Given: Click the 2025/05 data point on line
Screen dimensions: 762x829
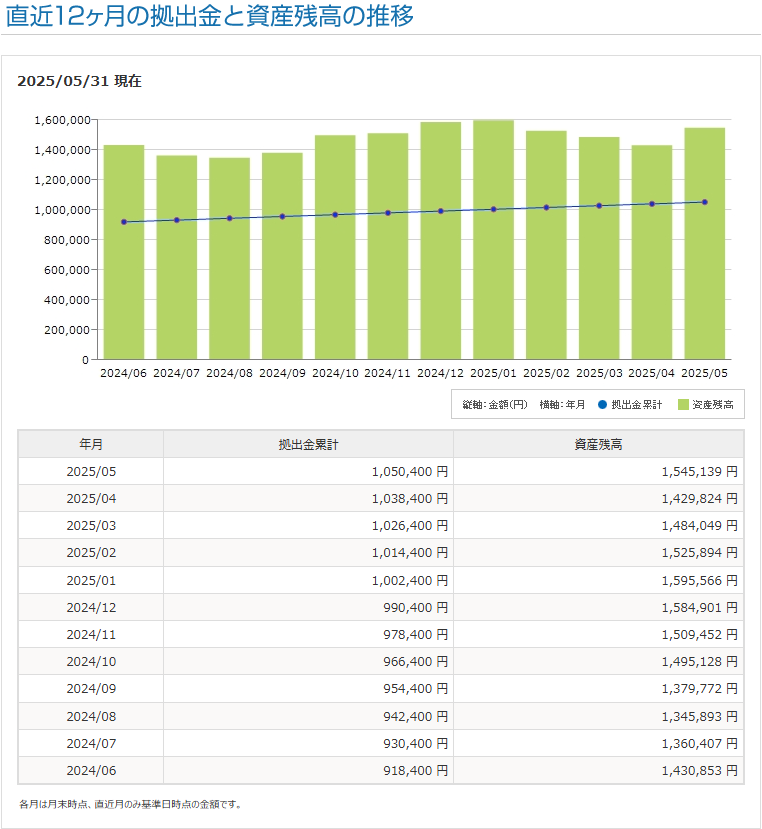Looking at the screenshot, I should tap(704, 202).
